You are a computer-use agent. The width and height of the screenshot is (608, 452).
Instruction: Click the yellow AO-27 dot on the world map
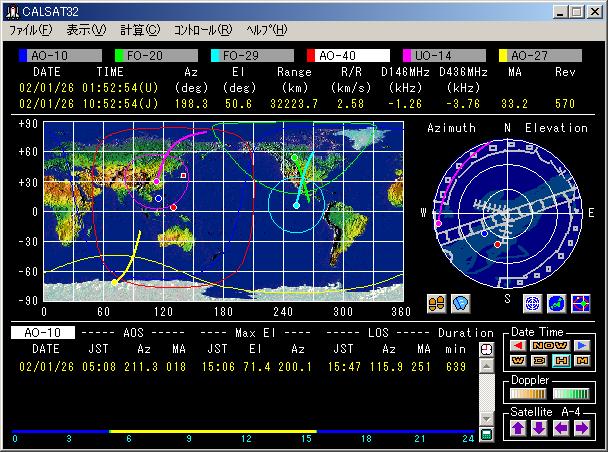(x=114, y=283)
